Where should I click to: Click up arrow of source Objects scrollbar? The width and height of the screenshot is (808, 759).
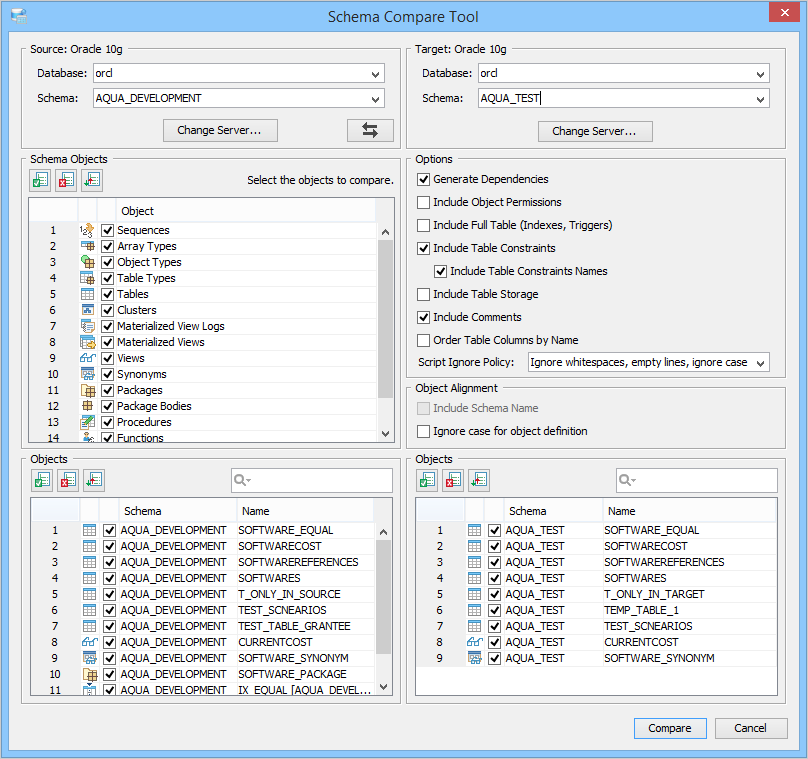[x=383, y=532]
